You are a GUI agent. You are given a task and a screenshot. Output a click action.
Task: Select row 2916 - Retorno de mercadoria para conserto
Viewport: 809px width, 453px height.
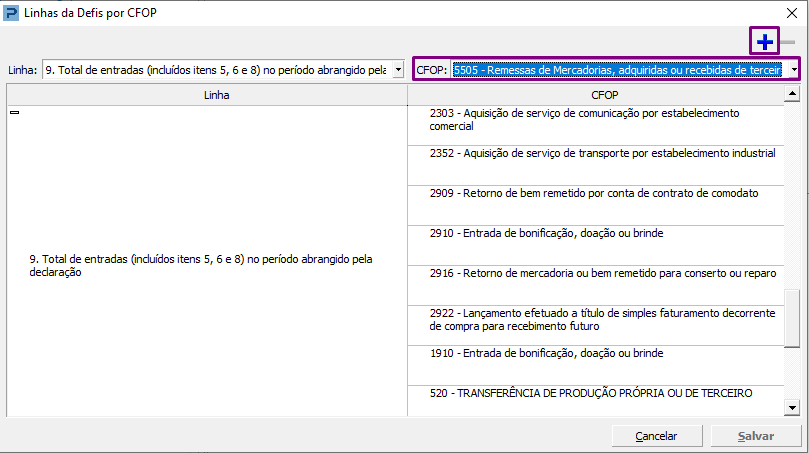[x=596, y=285]
